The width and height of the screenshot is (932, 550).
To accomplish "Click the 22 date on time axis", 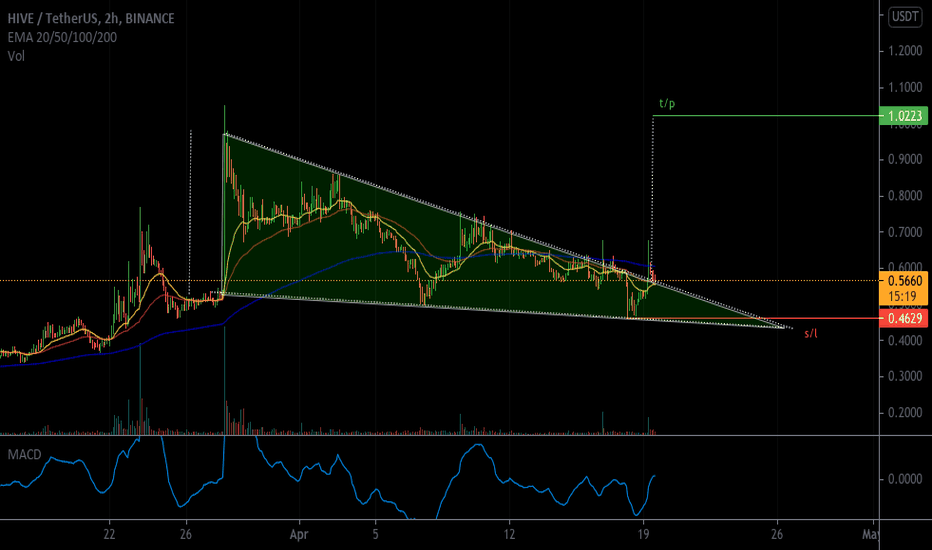I will [x=109, y=534].
